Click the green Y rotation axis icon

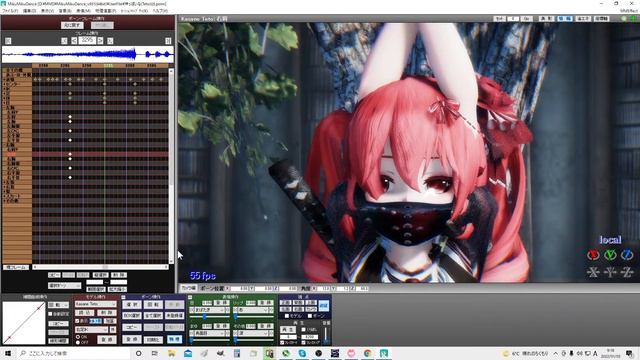pyautogui.click(x=610, y=255)
